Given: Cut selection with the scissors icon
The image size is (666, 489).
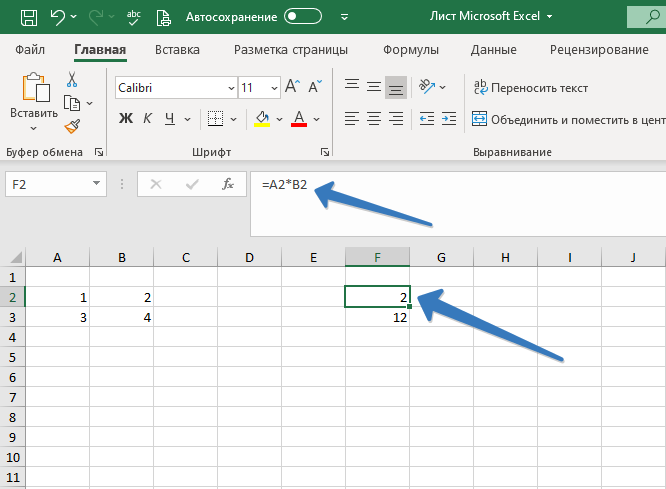Looking at the screenshot, I should pos(72,79).
